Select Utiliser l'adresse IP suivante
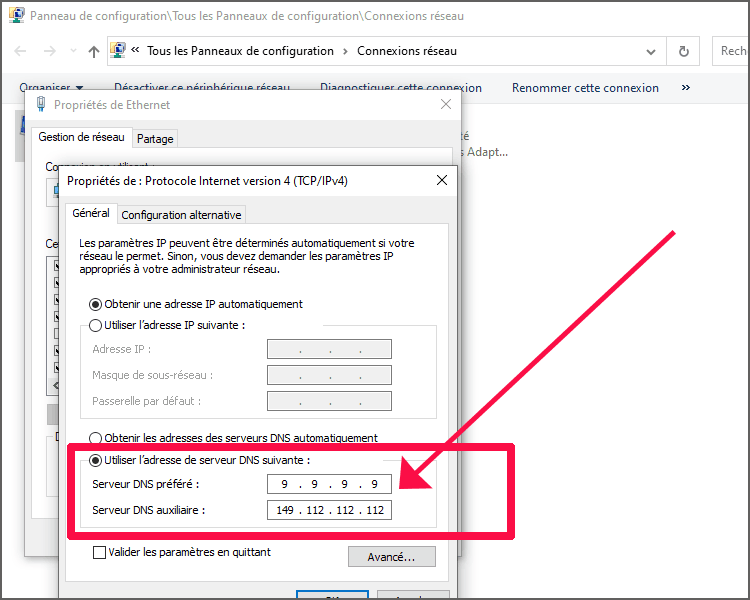The width and height of the screenshot is (750, 600). click(x=167, y=325)
